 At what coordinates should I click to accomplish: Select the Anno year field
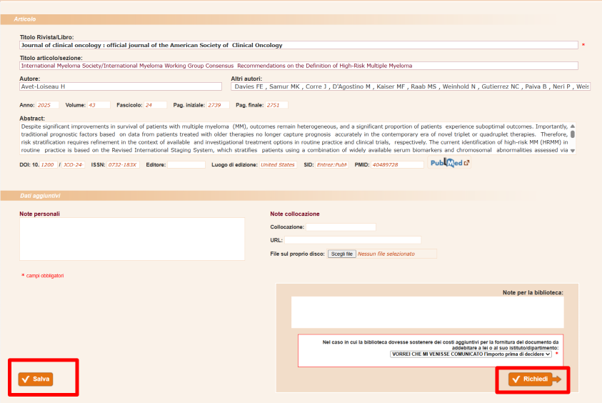[x=47, y=105]
